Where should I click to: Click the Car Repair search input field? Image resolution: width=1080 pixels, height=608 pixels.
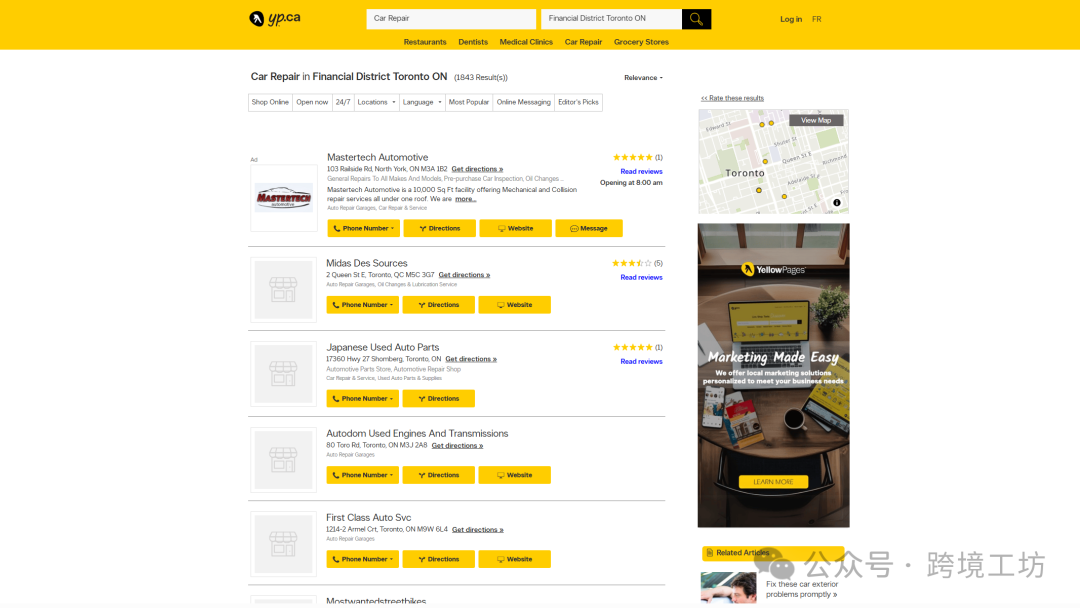tap(450, 19)
